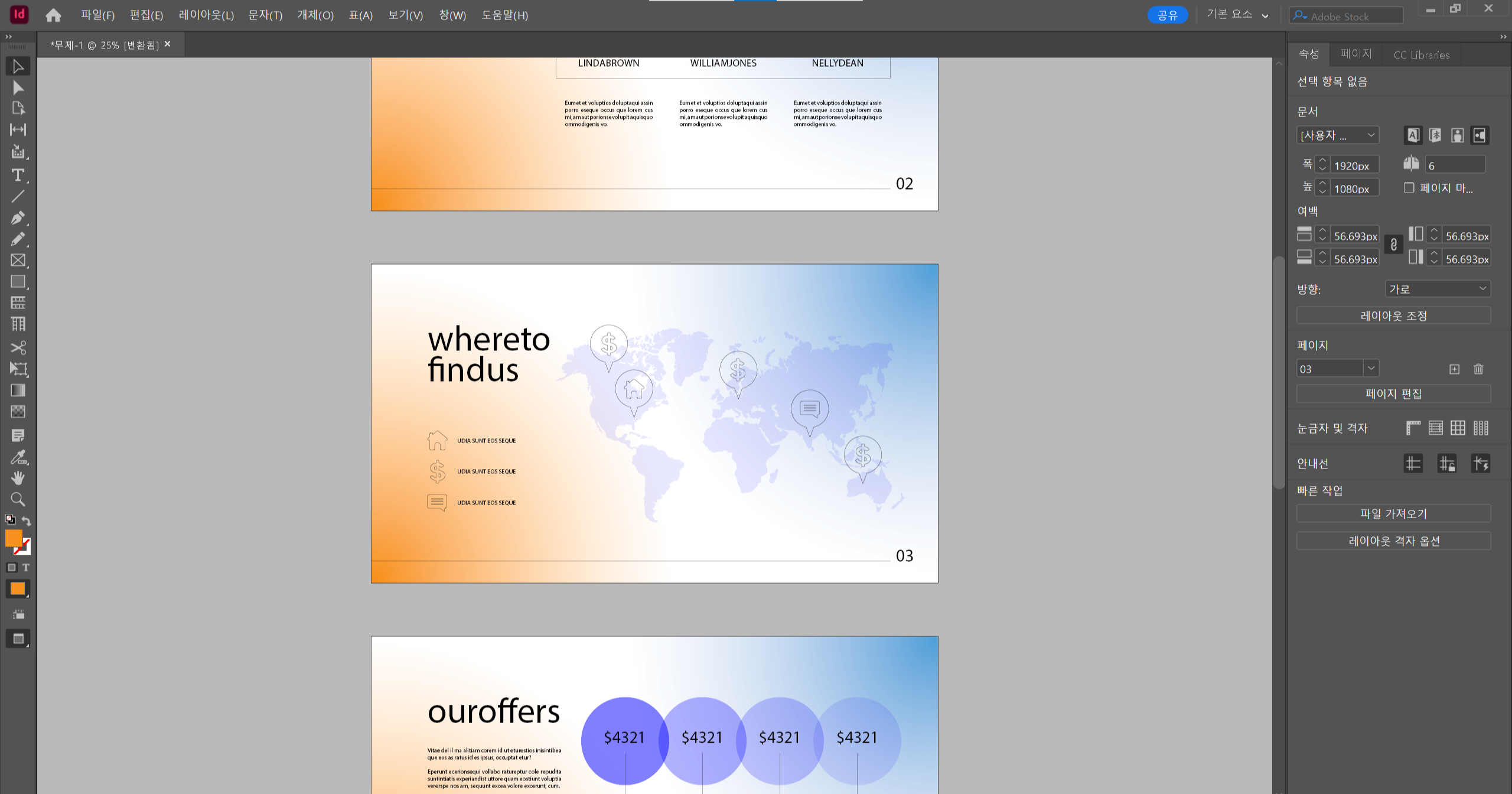
Task: Expand the collapsed toolbar chevrons
Action: coord(8,37)
